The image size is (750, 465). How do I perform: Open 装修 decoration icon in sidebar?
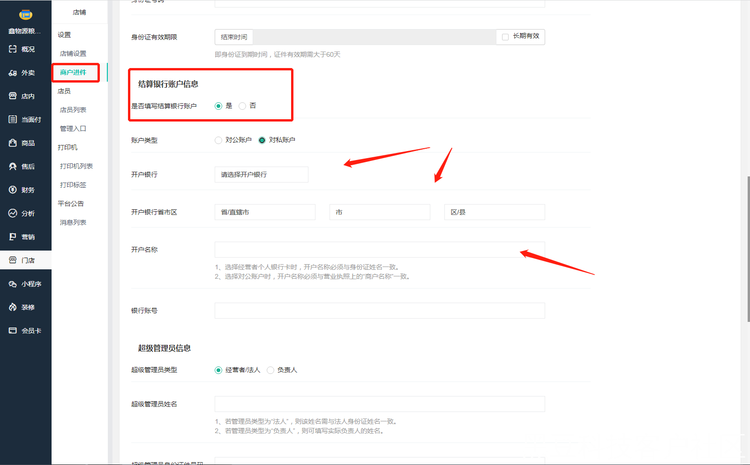click(x=13, y=307)
